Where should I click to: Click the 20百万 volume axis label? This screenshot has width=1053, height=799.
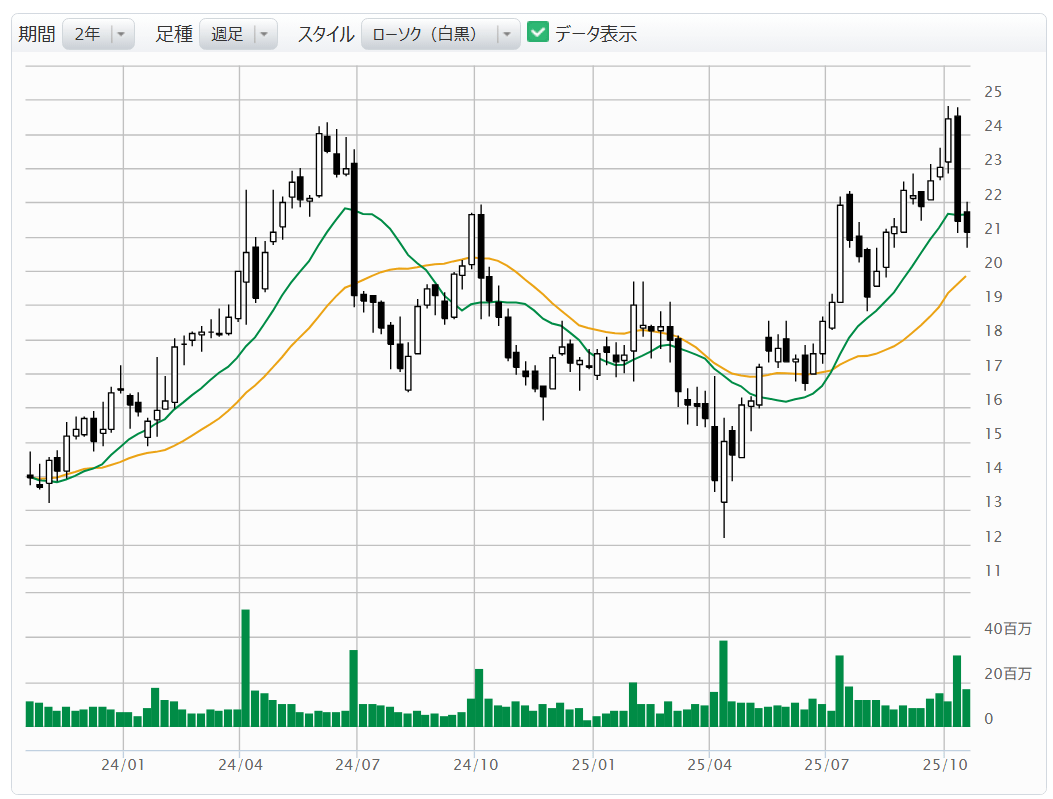tap(1006, 674)
